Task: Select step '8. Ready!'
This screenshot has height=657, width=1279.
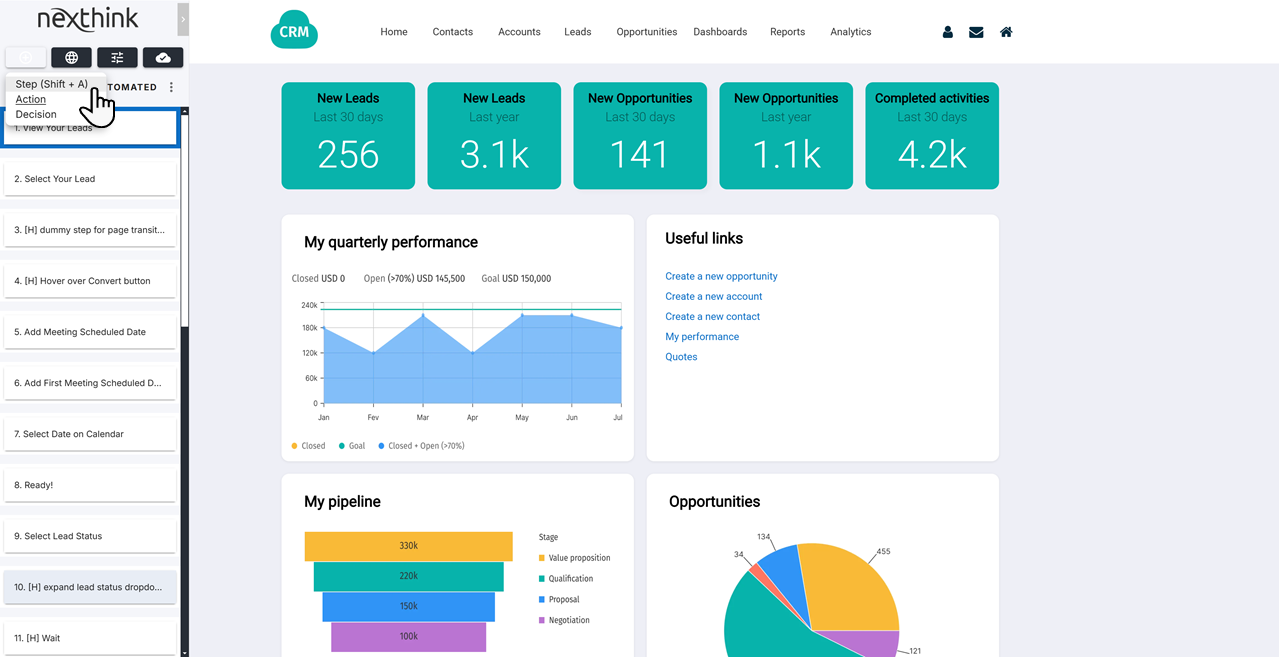Action: [90, 485]
